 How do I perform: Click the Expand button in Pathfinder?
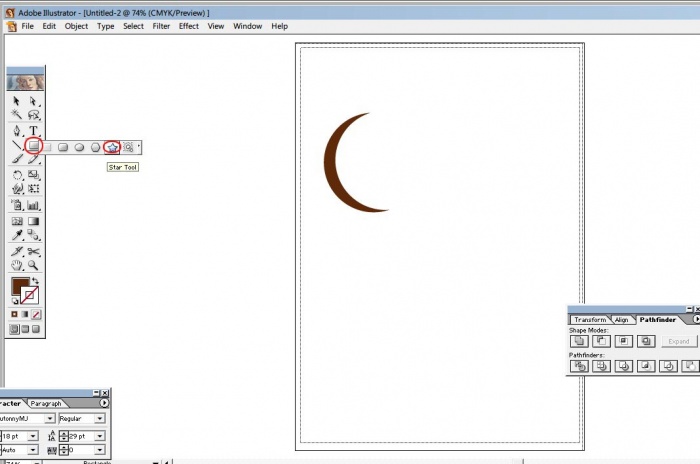pos(679,341)
